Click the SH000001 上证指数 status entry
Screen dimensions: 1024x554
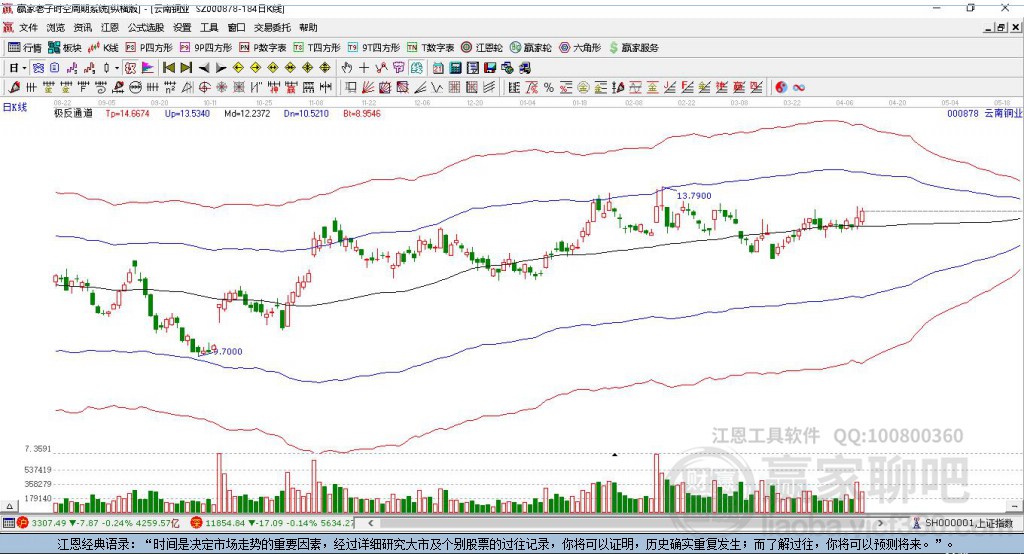point(964,523)
